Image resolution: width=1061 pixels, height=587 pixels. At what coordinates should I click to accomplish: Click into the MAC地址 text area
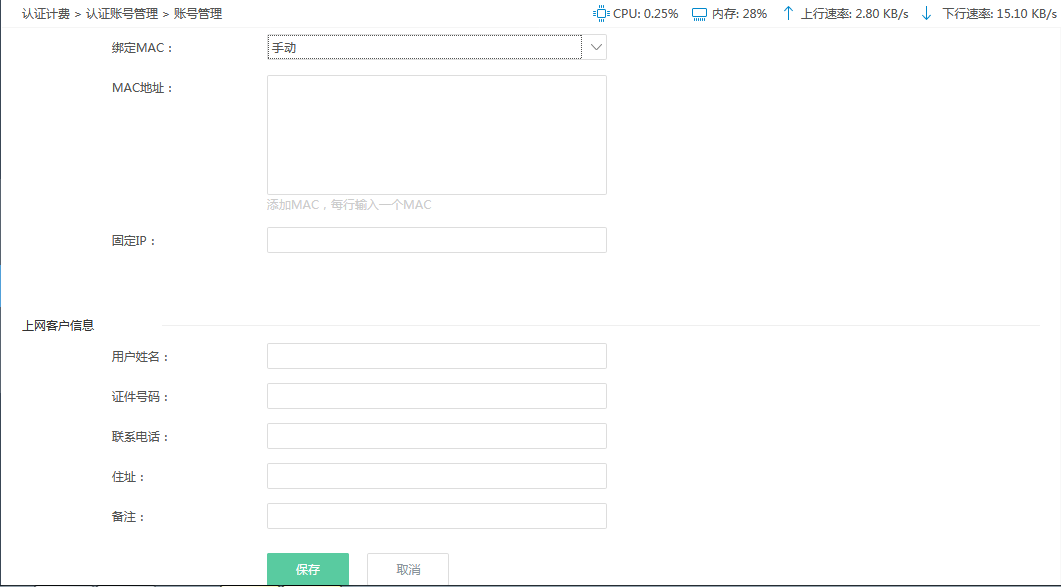(436, 135)
